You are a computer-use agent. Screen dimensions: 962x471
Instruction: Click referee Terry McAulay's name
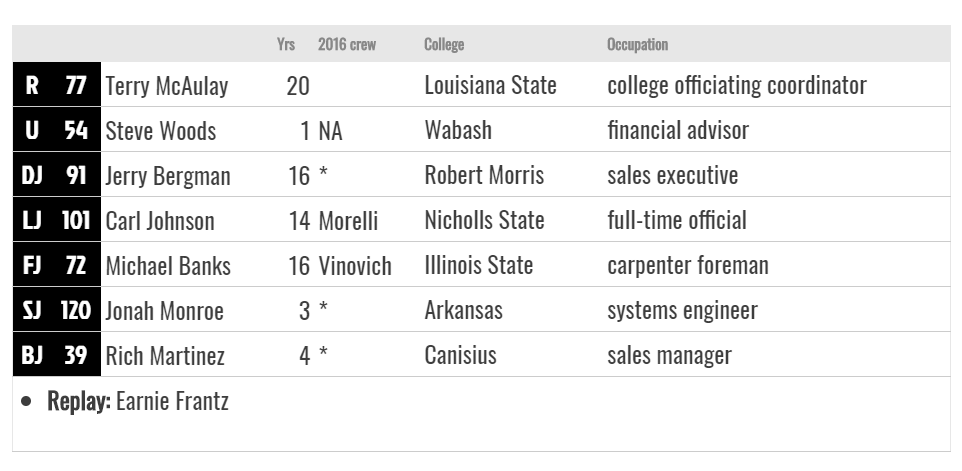[166, 85]
